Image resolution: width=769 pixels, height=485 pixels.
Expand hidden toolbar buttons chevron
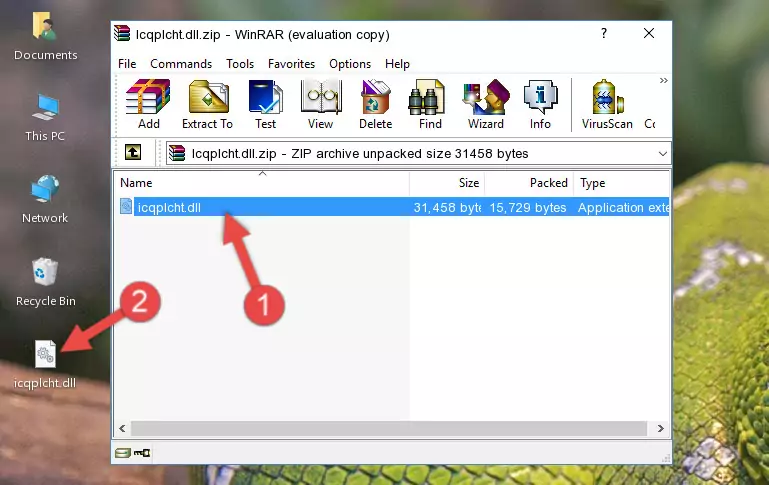(664, 80)
